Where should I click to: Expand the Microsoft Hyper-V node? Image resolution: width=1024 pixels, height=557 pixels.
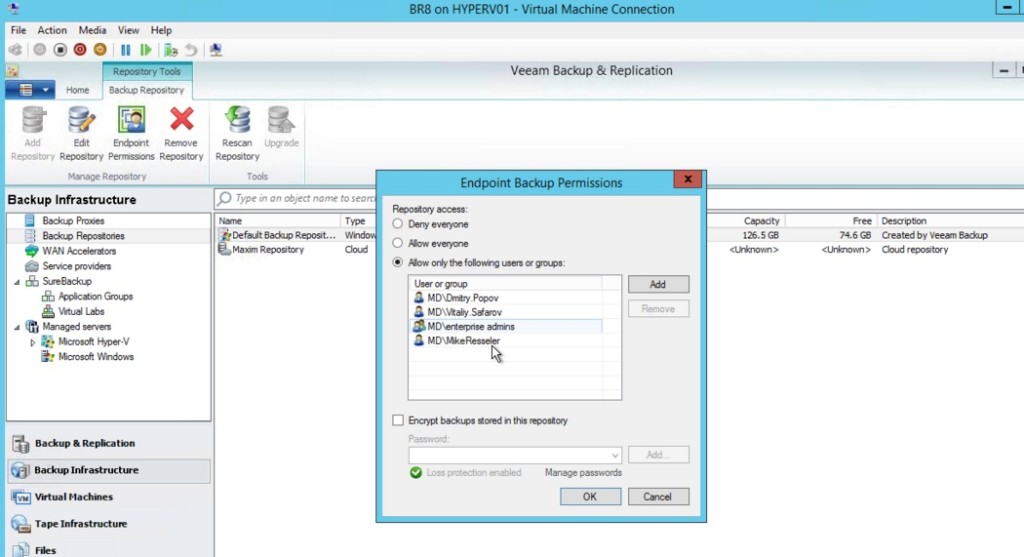32,342
